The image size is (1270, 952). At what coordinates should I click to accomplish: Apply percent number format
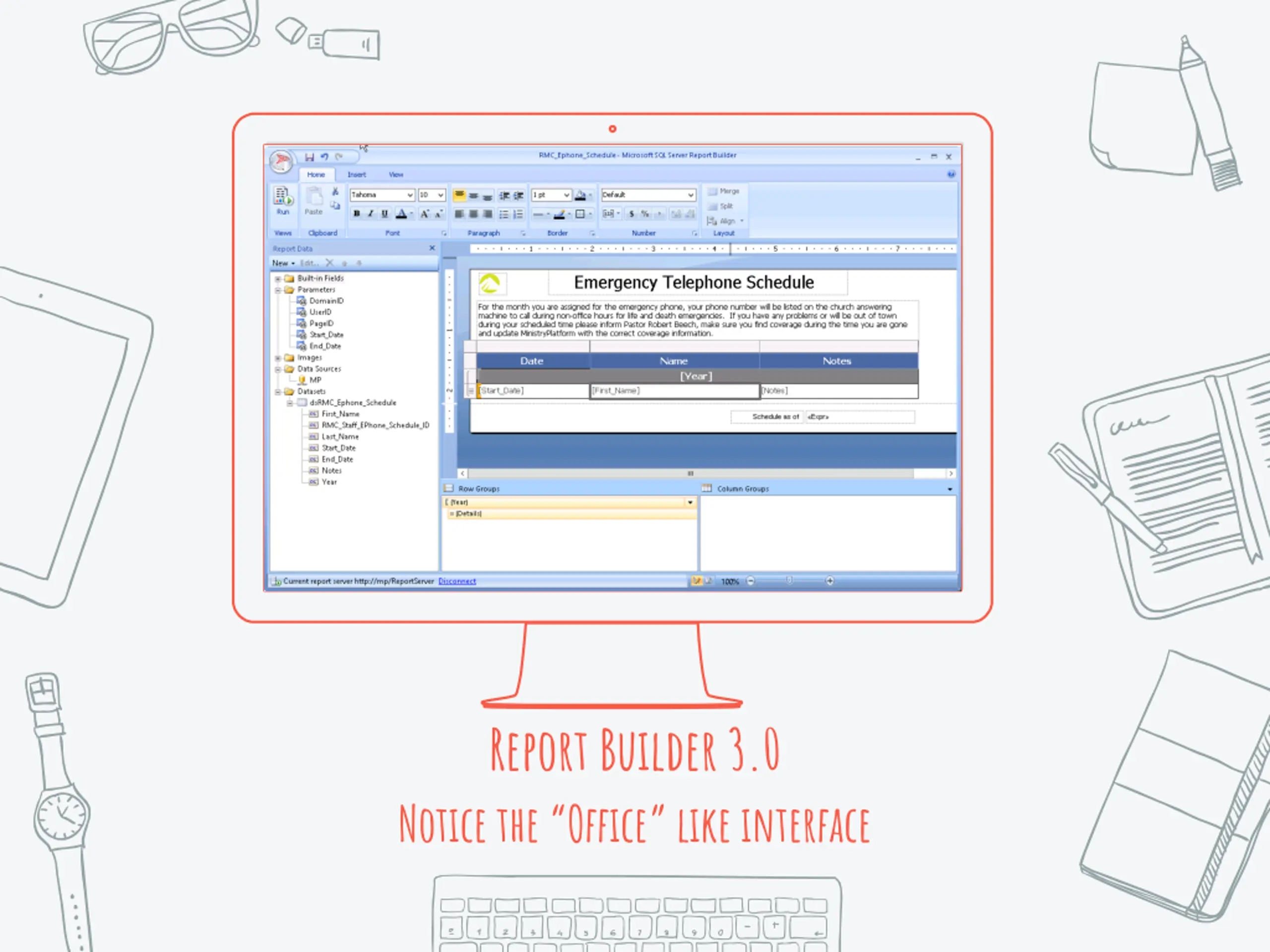pos(645,214)
